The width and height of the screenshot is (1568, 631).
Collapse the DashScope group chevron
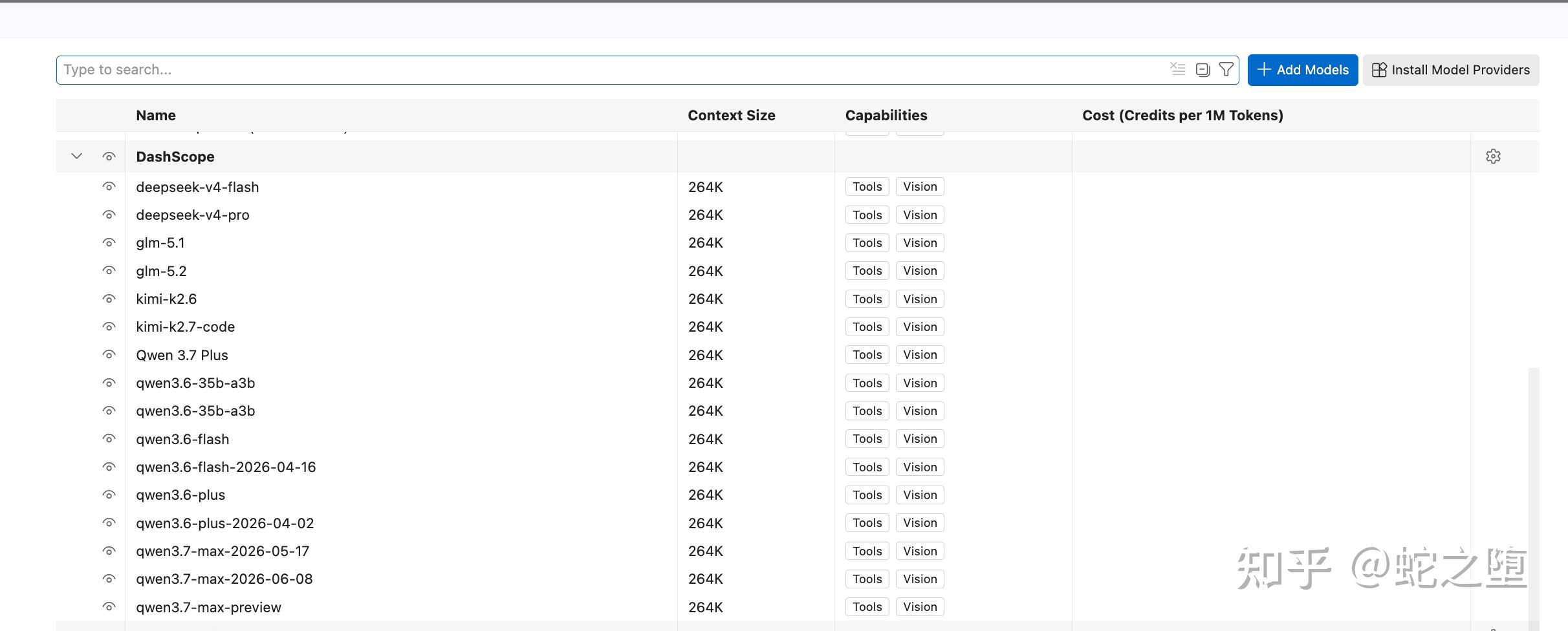click(x=76, y=156)
